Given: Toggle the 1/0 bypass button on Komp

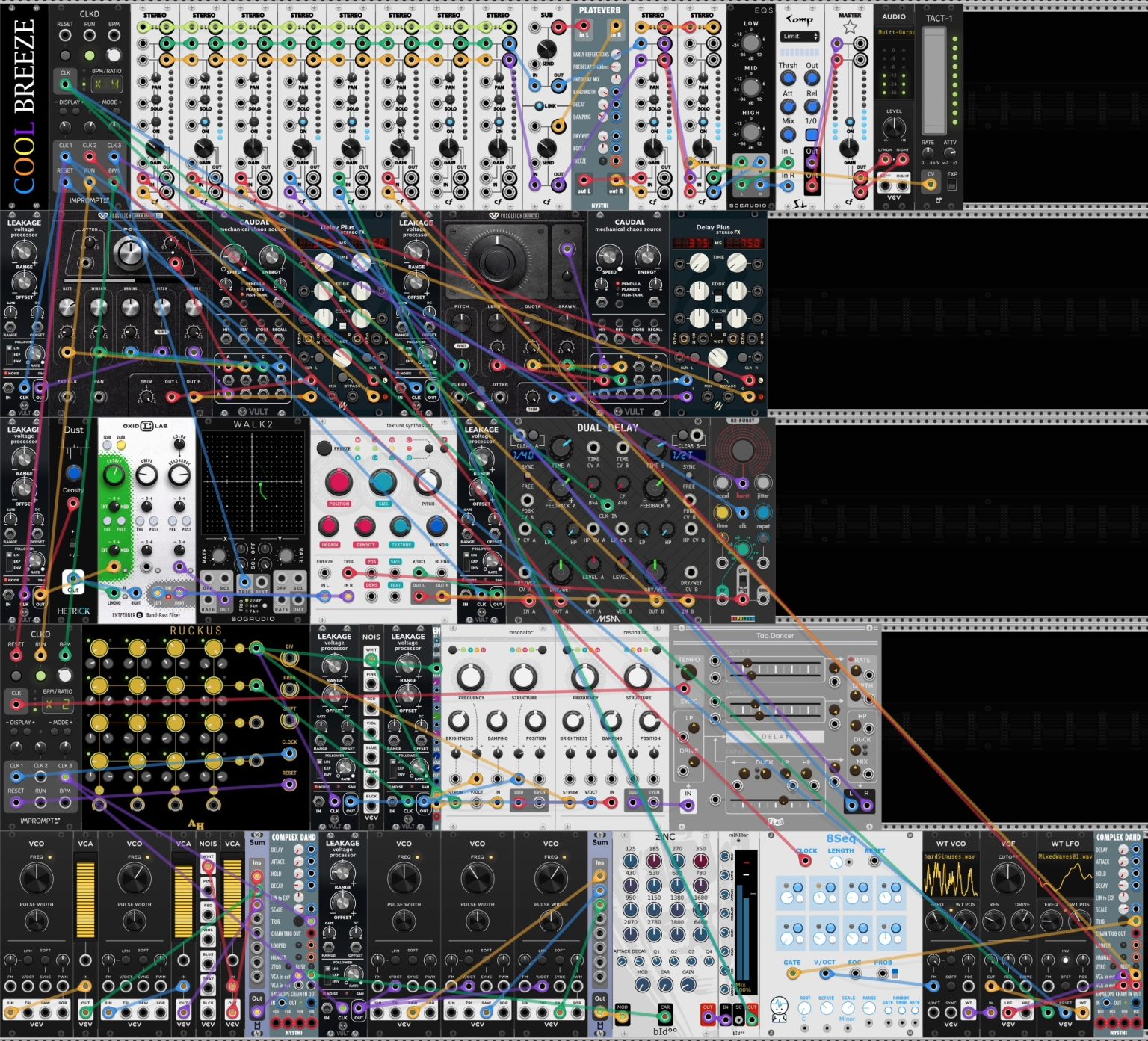Looking at the screenshot, I should pos(812,135).
